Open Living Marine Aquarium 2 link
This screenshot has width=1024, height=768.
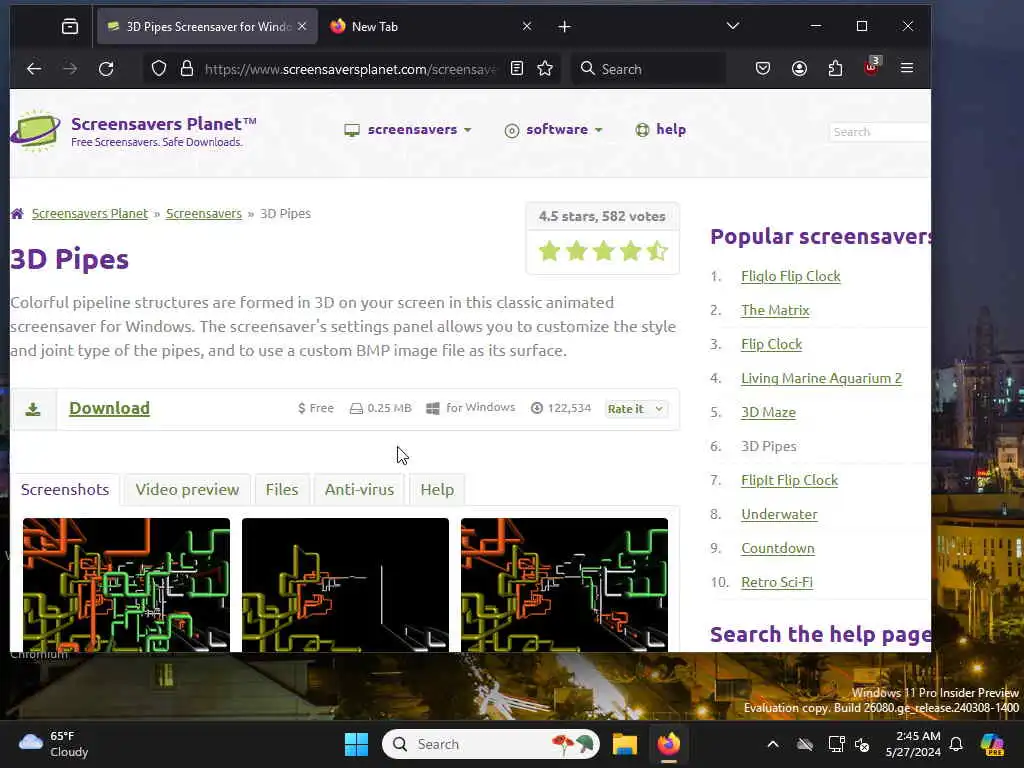(822, 378)
